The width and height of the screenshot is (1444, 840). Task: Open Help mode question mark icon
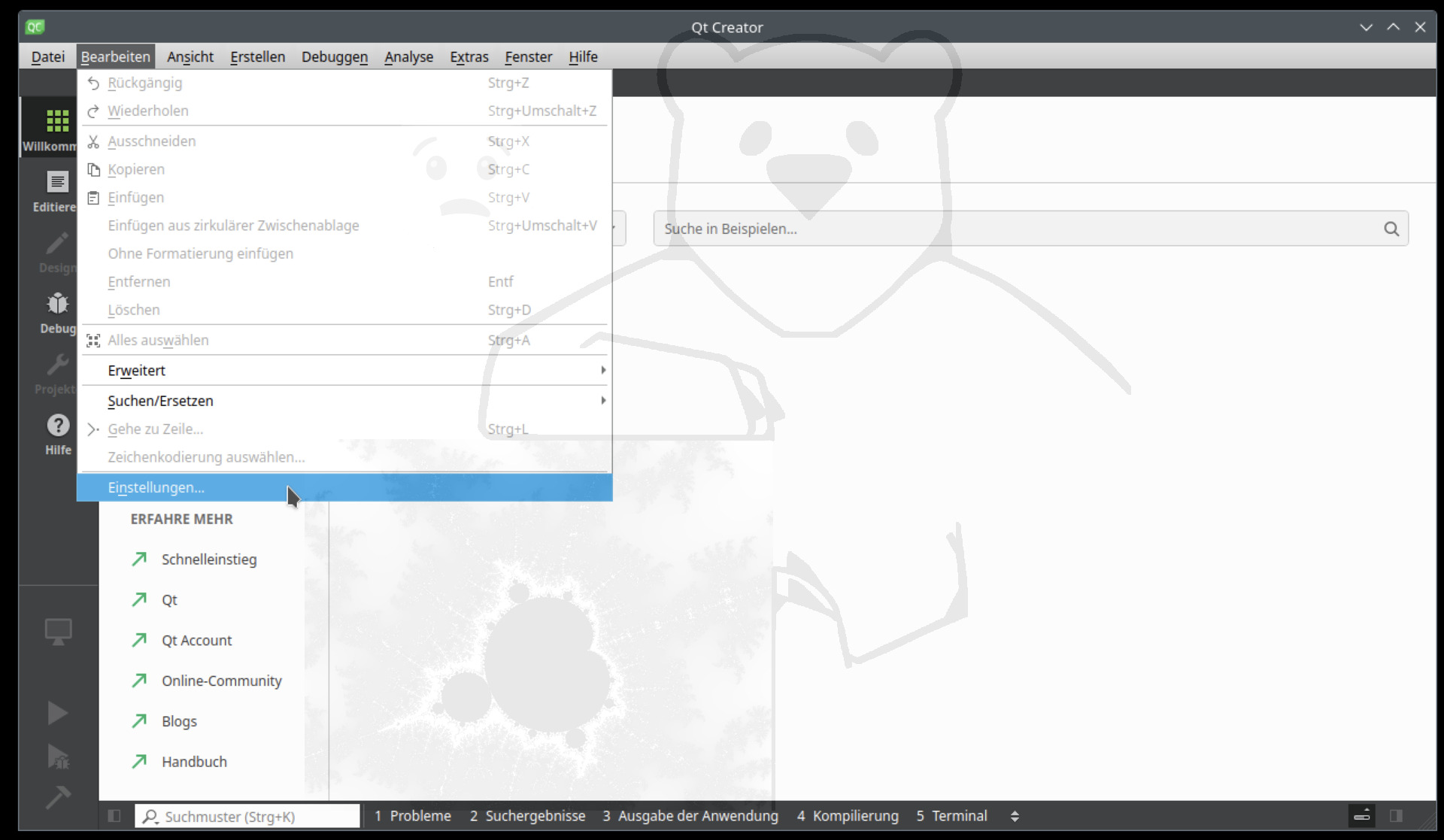coord(58,426)
